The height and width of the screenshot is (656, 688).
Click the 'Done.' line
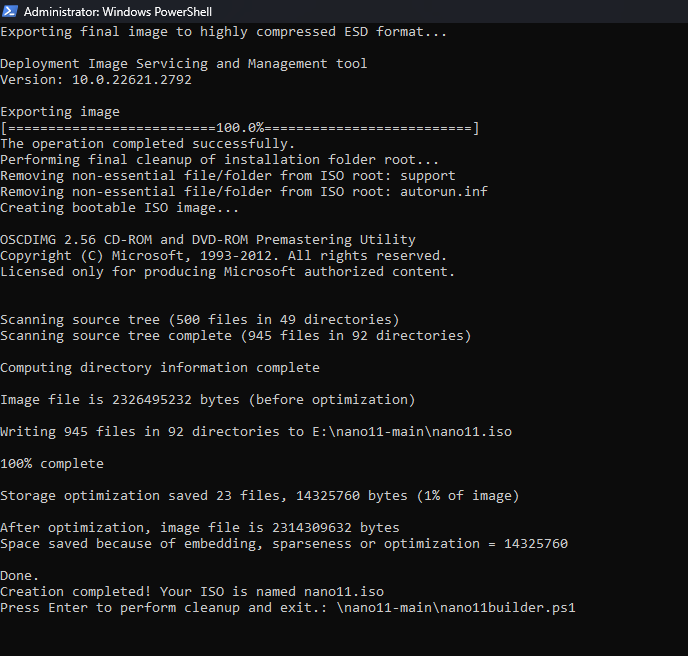pos(20,576)
